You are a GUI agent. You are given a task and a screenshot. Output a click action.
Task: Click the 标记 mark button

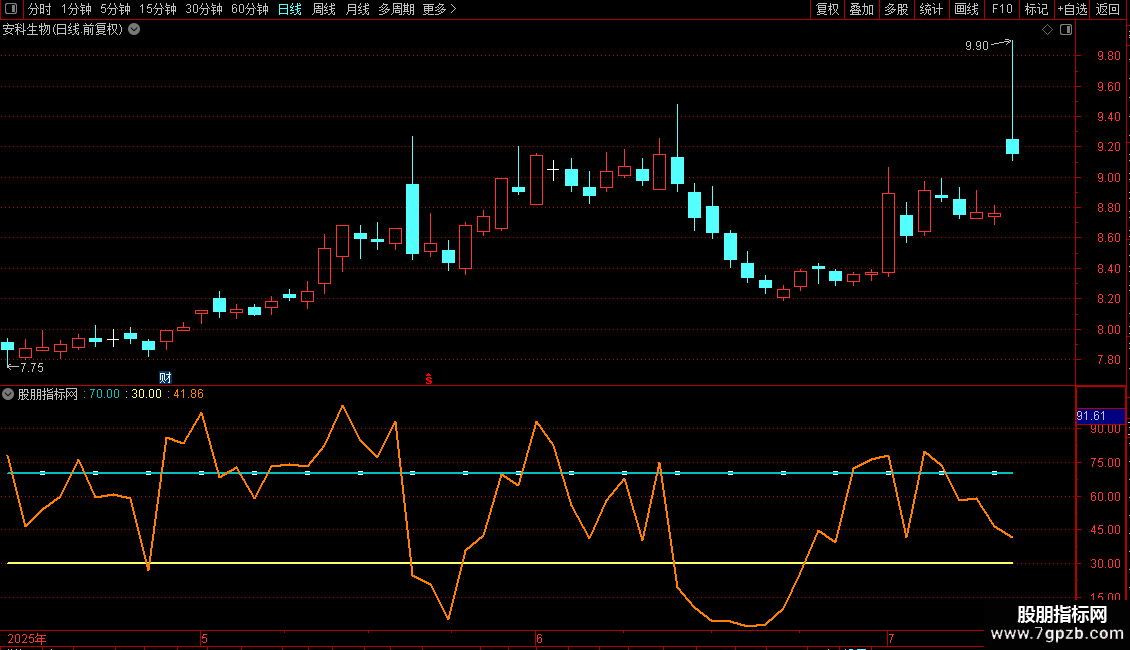coord(1036,9)
